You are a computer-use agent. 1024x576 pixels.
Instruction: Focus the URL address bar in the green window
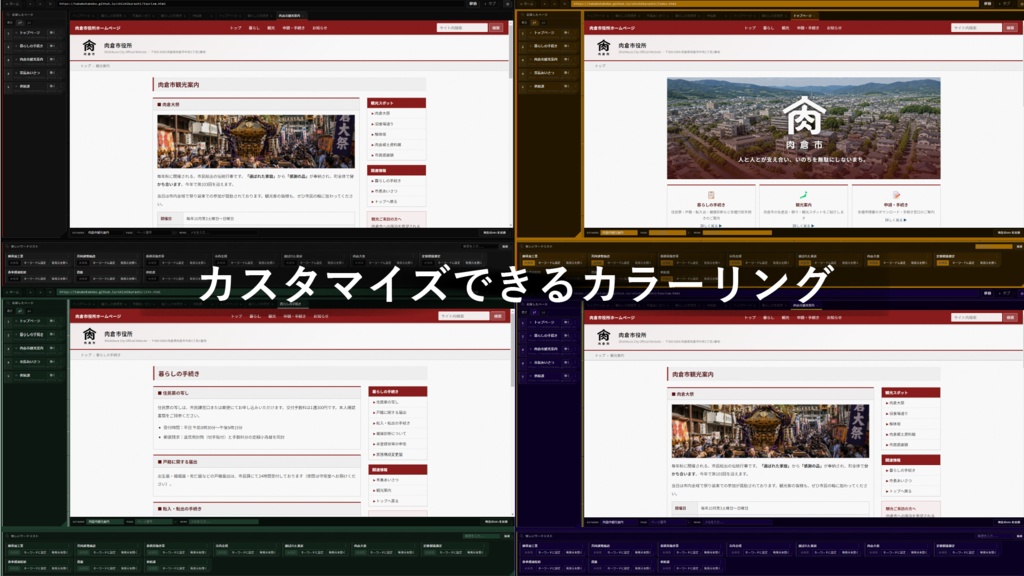tap(261, 292)
